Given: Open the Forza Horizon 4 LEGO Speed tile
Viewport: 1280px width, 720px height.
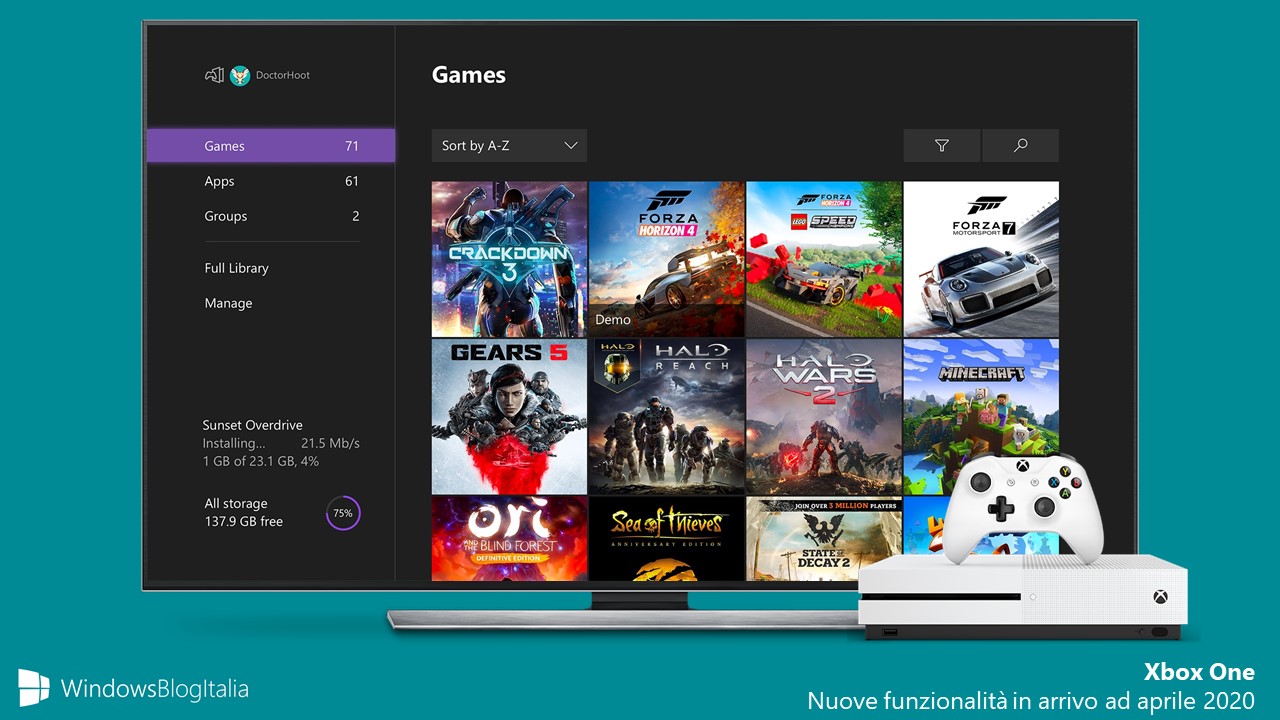Looking at the screenshot, I should [x=824, y=259].
